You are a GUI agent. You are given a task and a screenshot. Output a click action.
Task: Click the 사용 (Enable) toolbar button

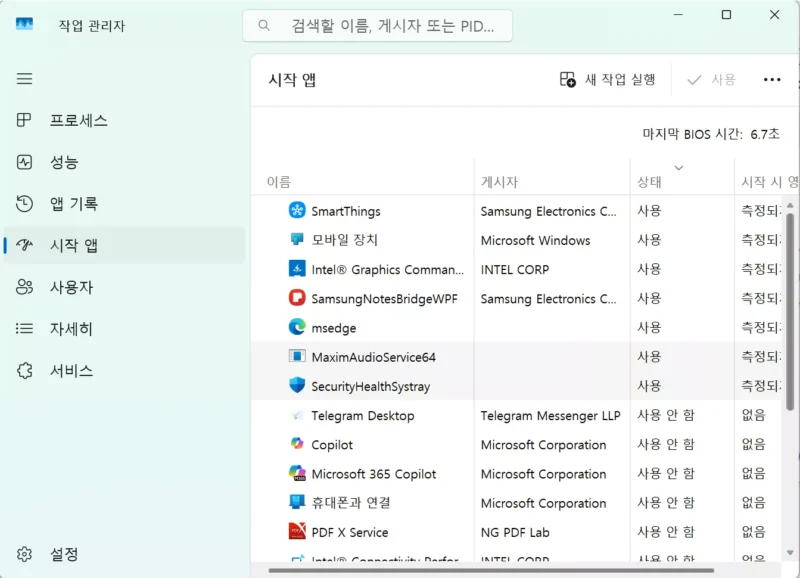click(x=711, y=80)
